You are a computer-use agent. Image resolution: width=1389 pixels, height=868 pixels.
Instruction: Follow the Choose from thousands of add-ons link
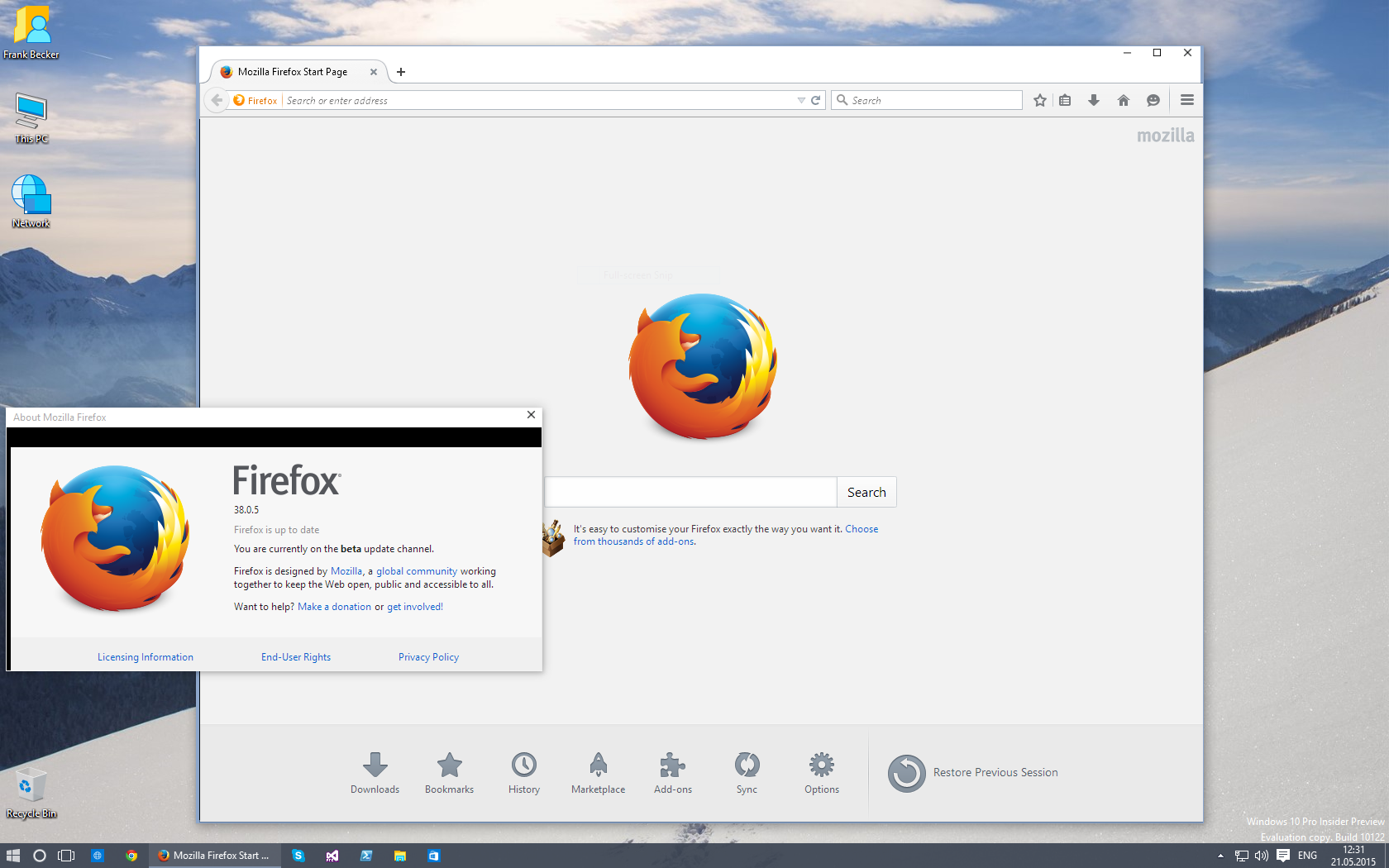pyautogui.click(x=635, y=541)
